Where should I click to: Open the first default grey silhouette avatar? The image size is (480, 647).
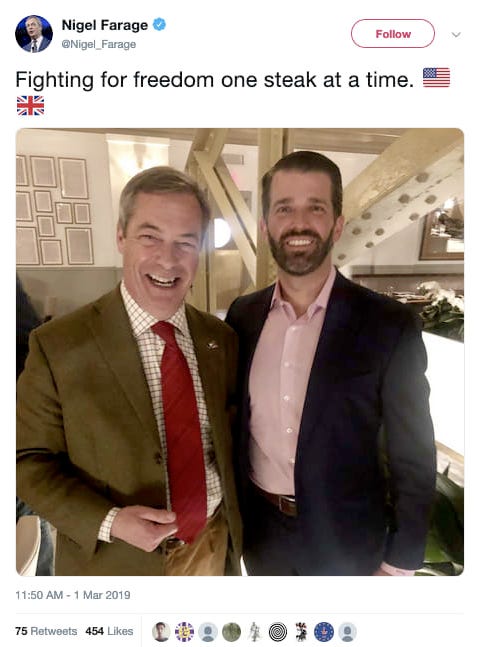[x=208, y=631]
